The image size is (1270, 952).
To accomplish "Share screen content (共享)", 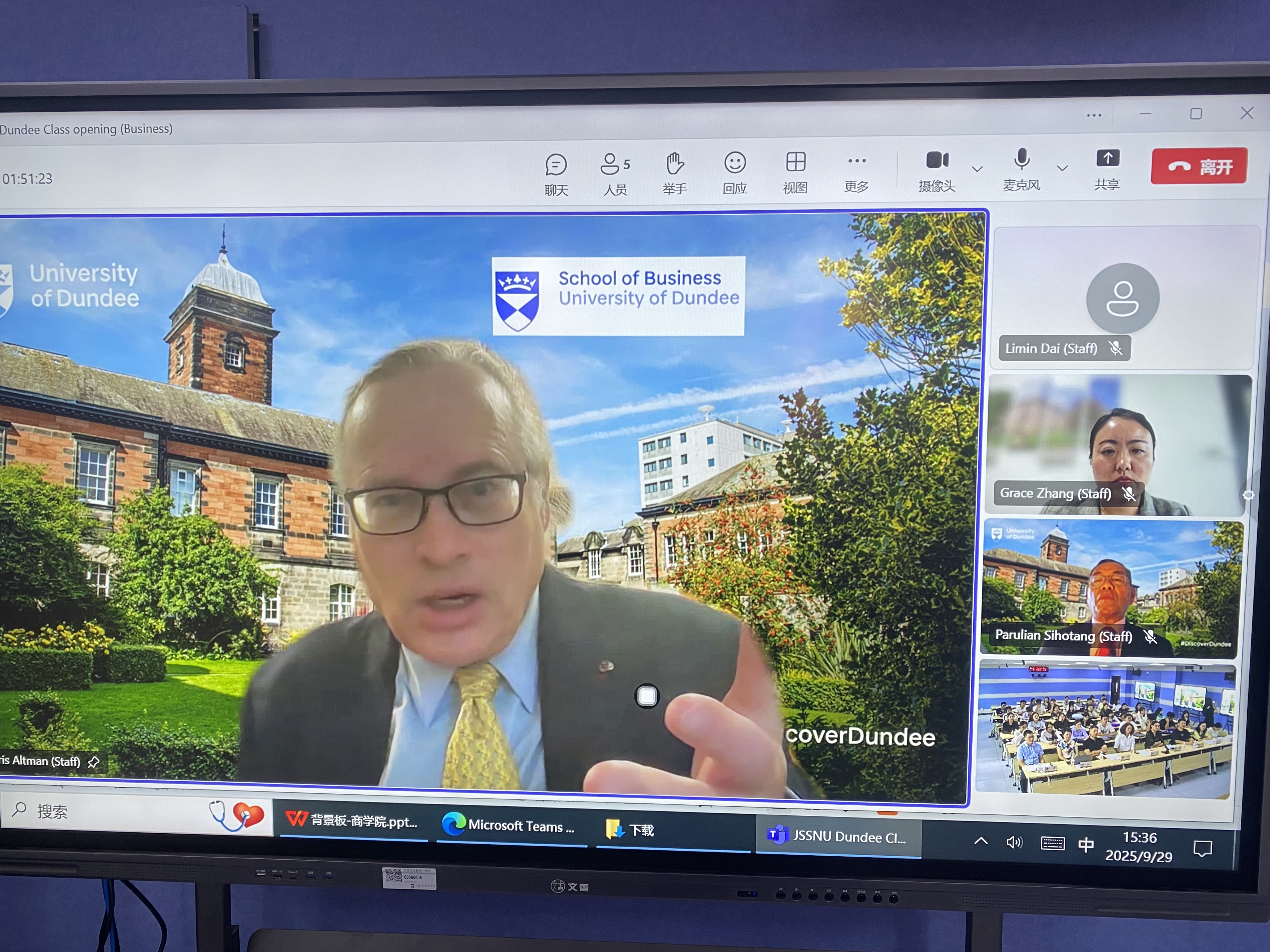I will click(x=1107, y=168).
